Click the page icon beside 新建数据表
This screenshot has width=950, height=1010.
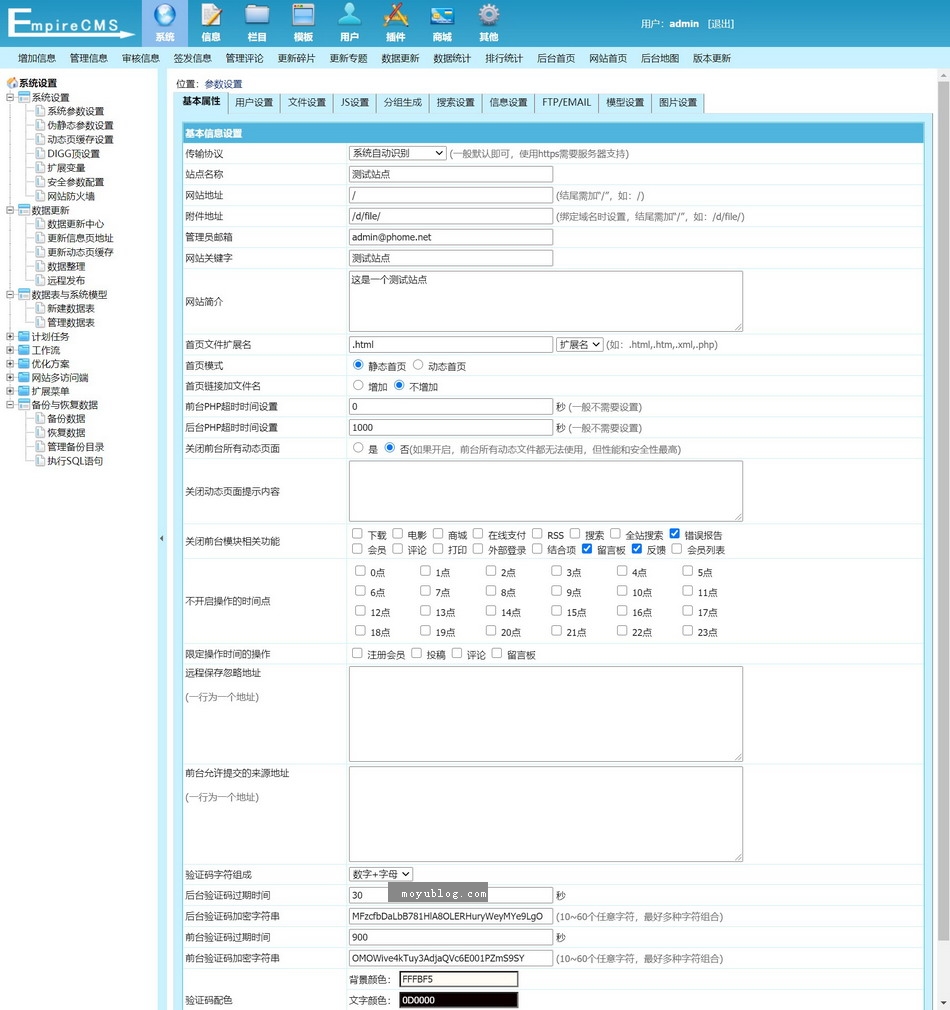[x=40, y=309]
